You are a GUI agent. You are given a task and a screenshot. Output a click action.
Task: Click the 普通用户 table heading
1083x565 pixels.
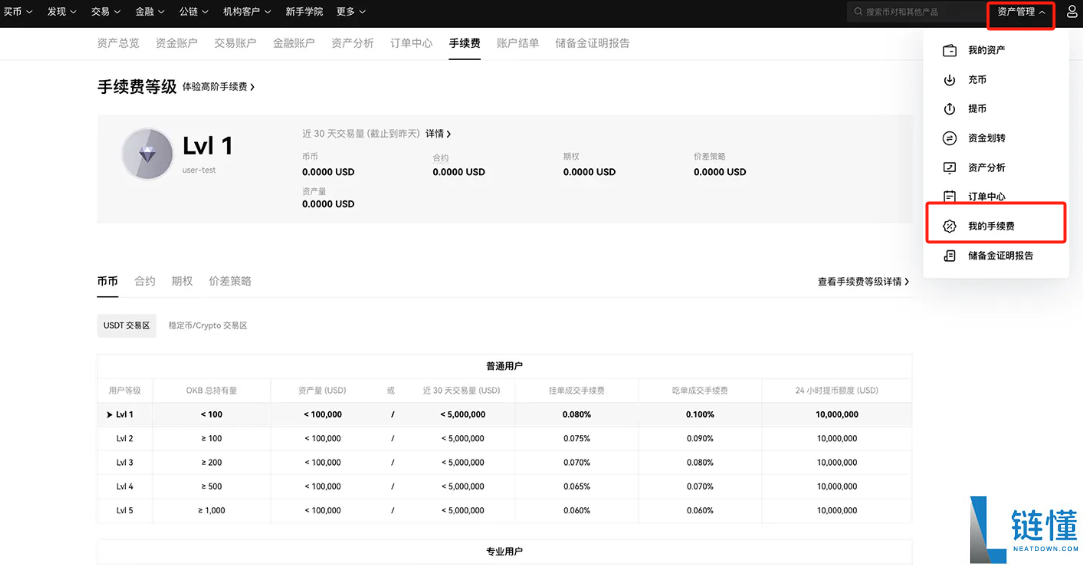click(504, 366)
